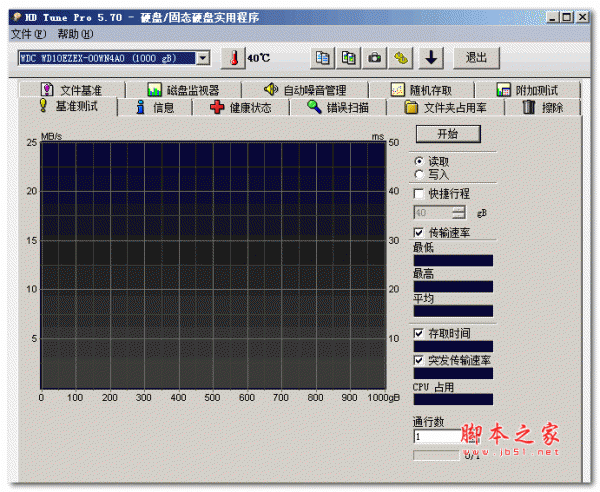
Task: Enable the 快捷行程 checkbox
Action: [419, 194]
